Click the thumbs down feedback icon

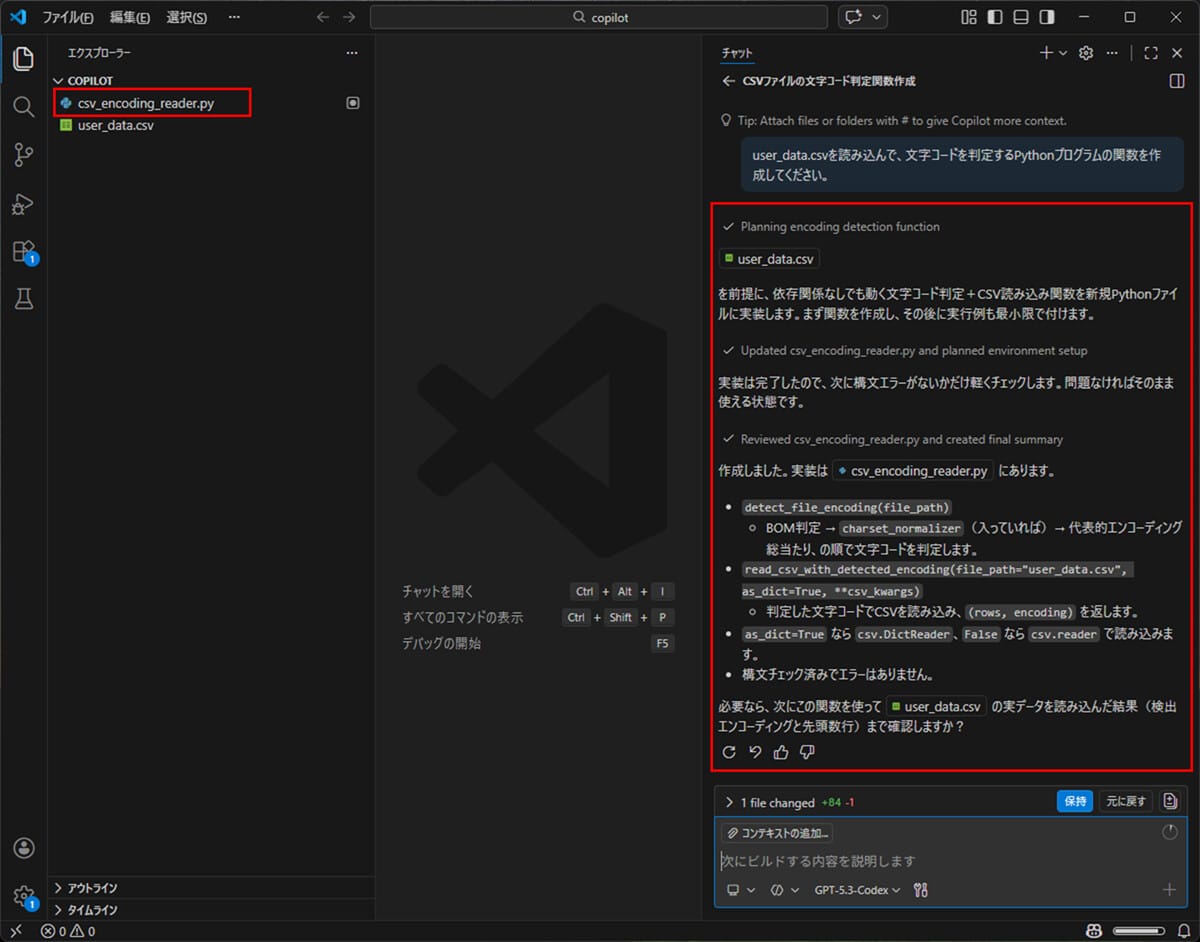point(807,752)
